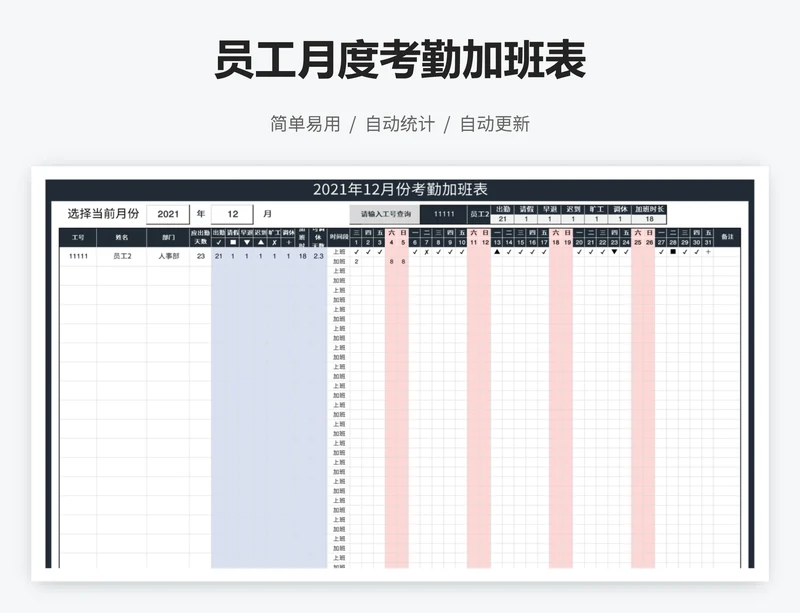Click overtime value 2 under day 1

tap(356, 261)
